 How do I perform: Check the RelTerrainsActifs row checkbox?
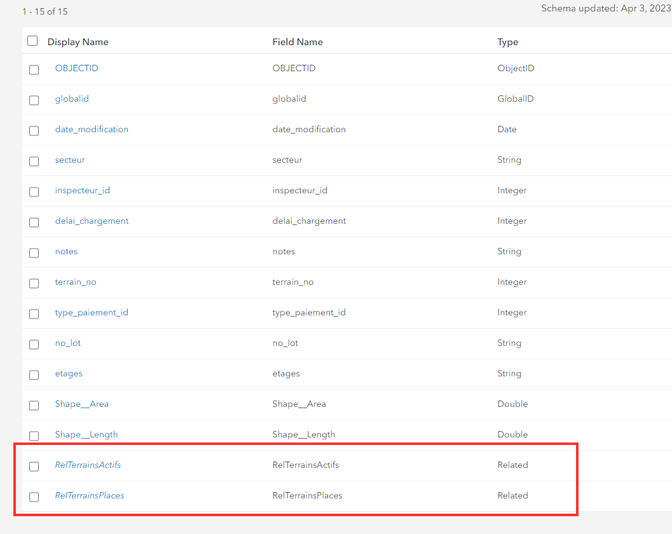click(34, 466)
